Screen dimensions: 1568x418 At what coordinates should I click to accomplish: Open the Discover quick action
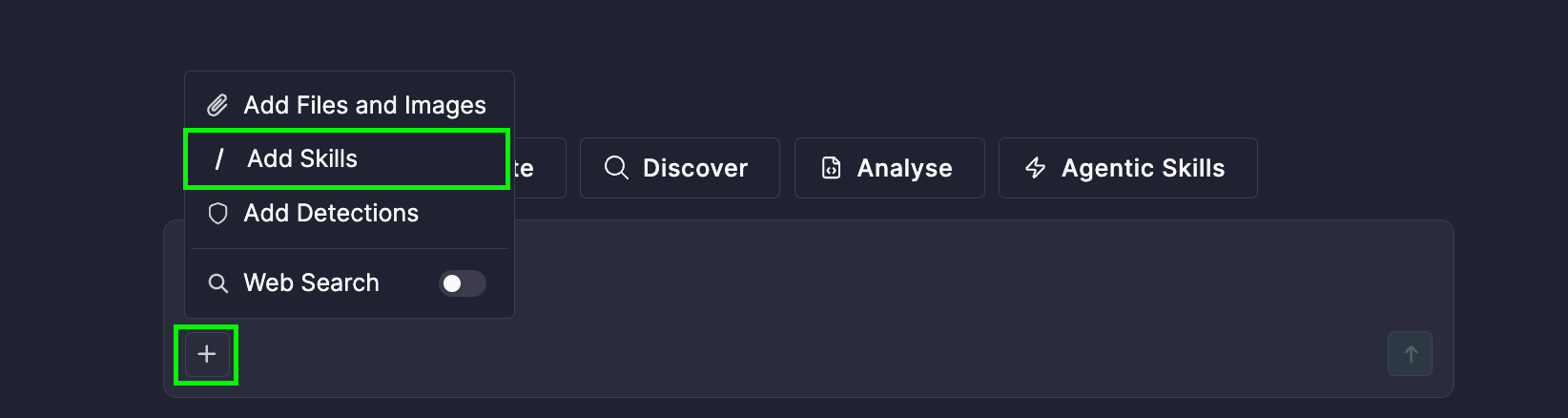point(680,168)
